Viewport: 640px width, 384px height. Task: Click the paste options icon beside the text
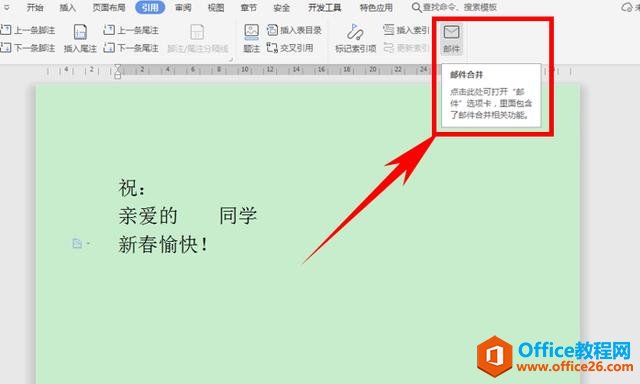pos(77,244)
